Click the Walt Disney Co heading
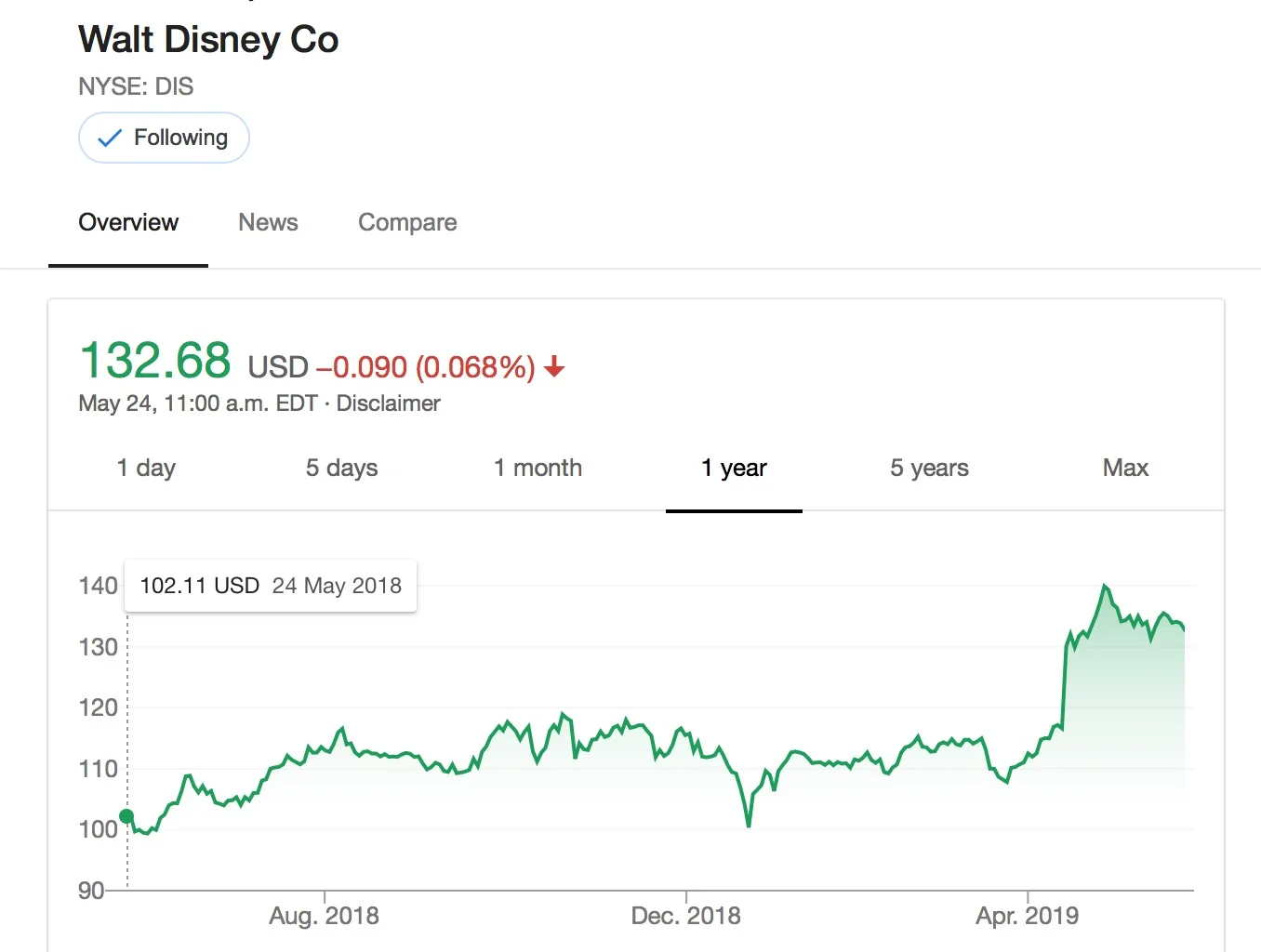 tap(208, 40)
